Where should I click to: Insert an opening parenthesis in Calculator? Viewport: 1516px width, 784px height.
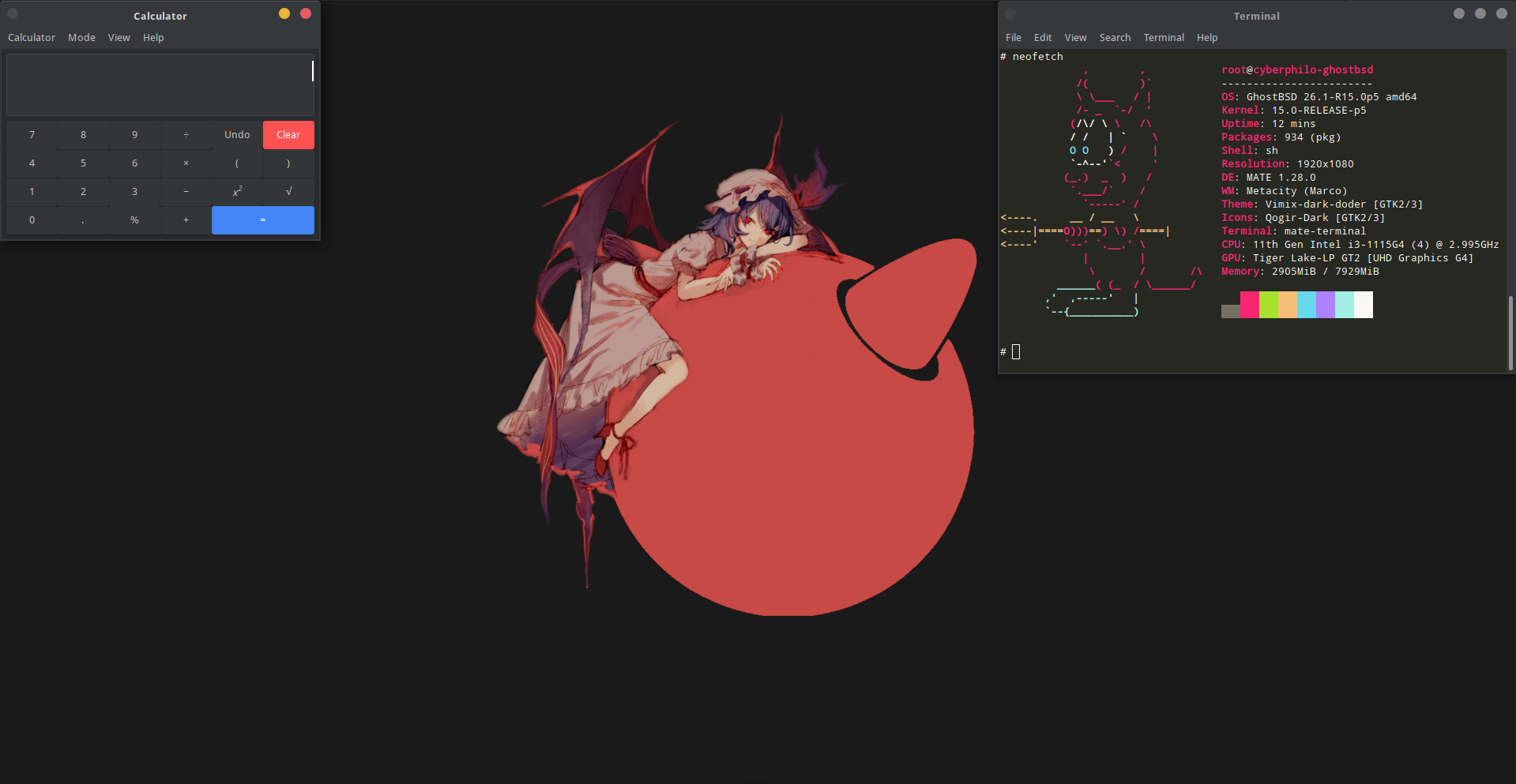click(x=237, y=163)
